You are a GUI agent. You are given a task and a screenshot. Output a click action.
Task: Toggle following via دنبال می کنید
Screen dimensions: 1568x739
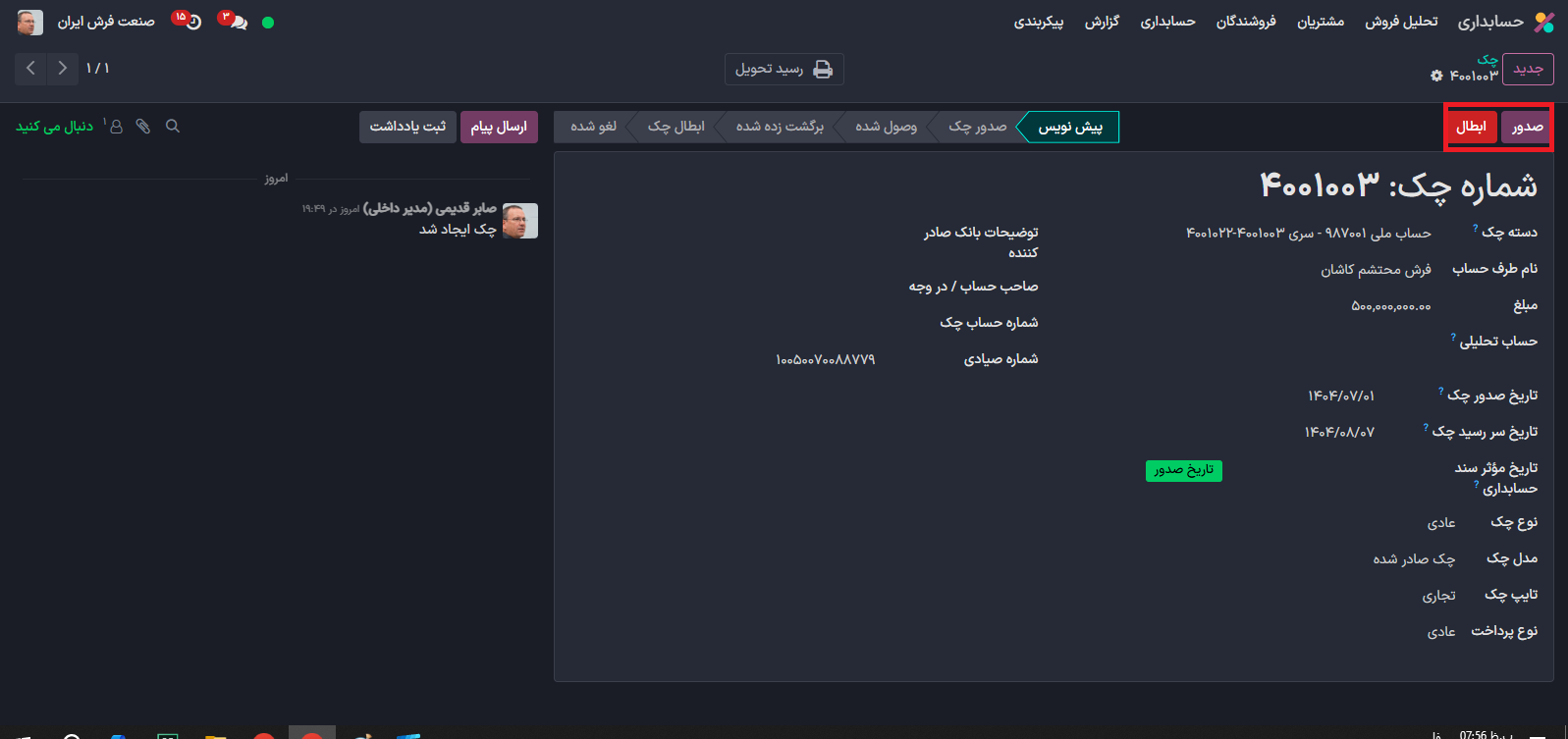point(55,127)
